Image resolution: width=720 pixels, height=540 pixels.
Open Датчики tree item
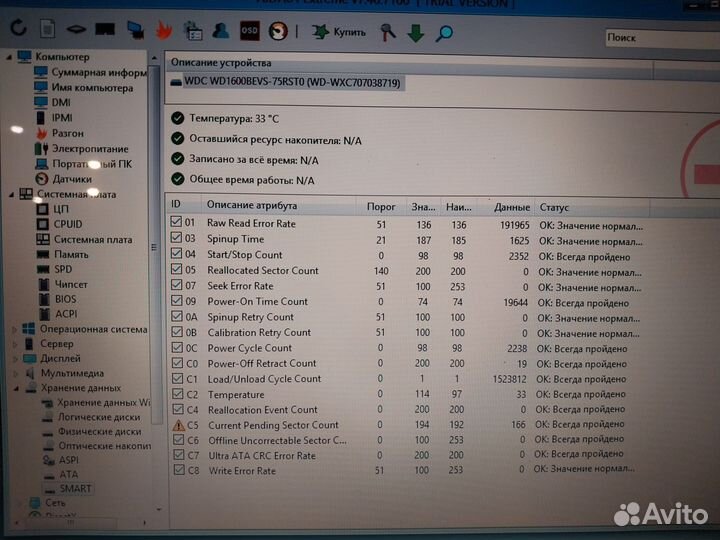click(63, 179)
